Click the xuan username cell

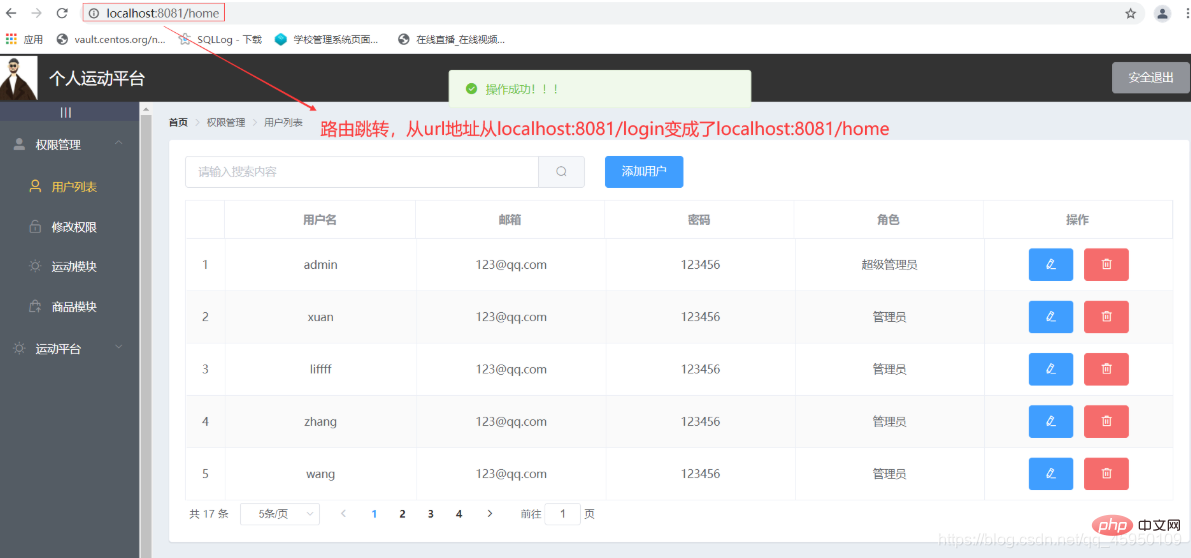point(320,317)
